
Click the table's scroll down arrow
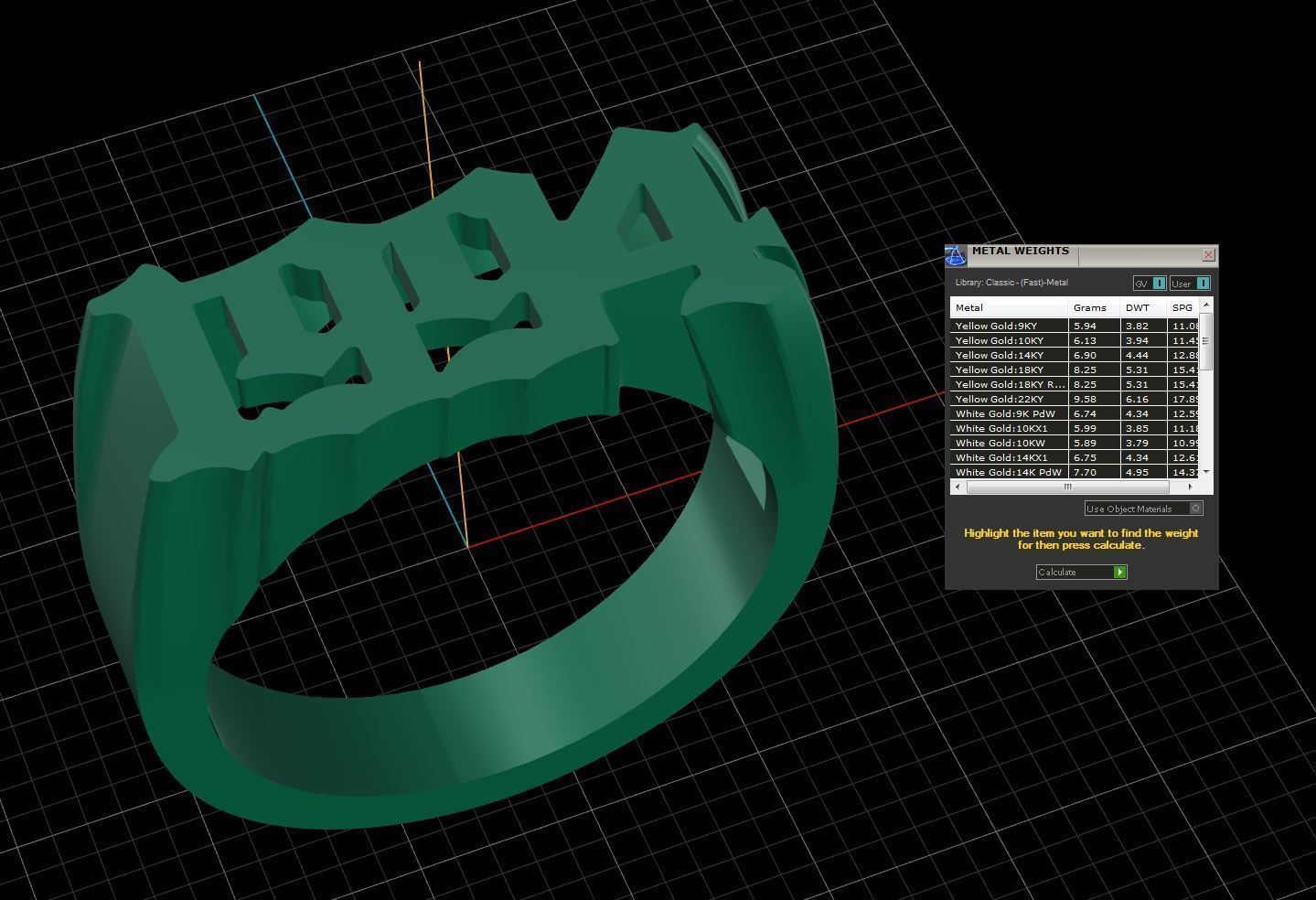coord(1206,471)
